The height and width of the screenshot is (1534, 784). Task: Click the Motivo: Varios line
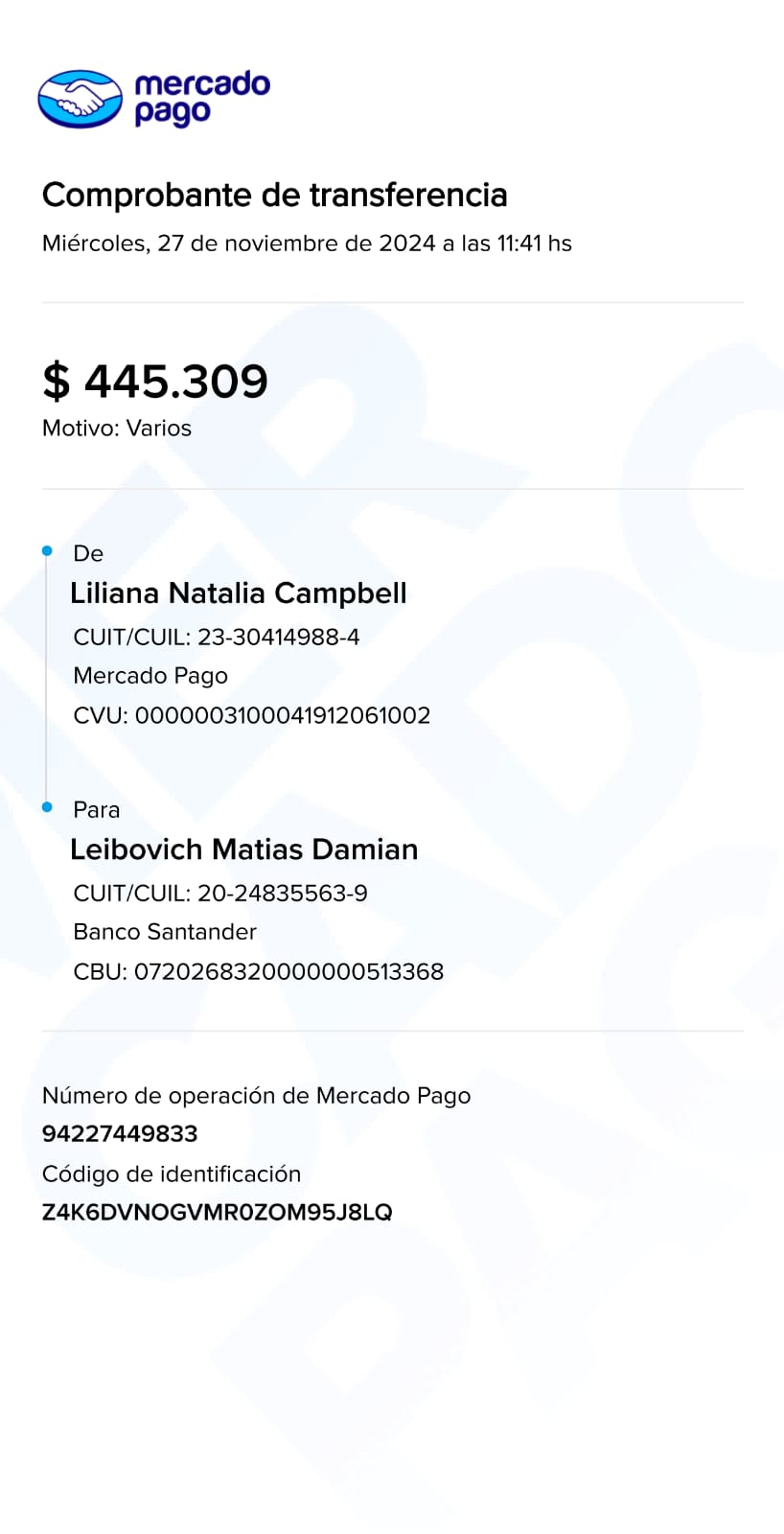click(x=117, y=429)
